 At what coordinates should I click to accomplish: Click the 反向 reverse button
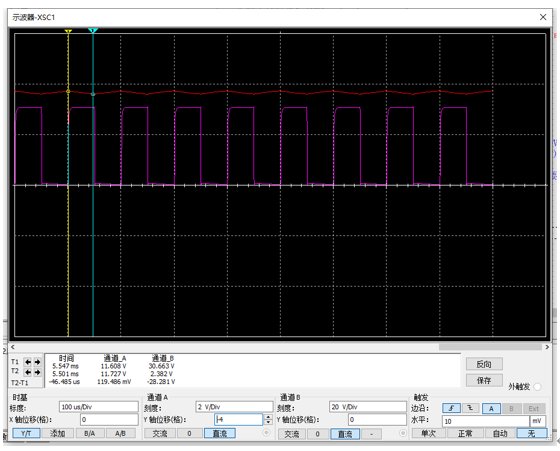click(484, 364)
